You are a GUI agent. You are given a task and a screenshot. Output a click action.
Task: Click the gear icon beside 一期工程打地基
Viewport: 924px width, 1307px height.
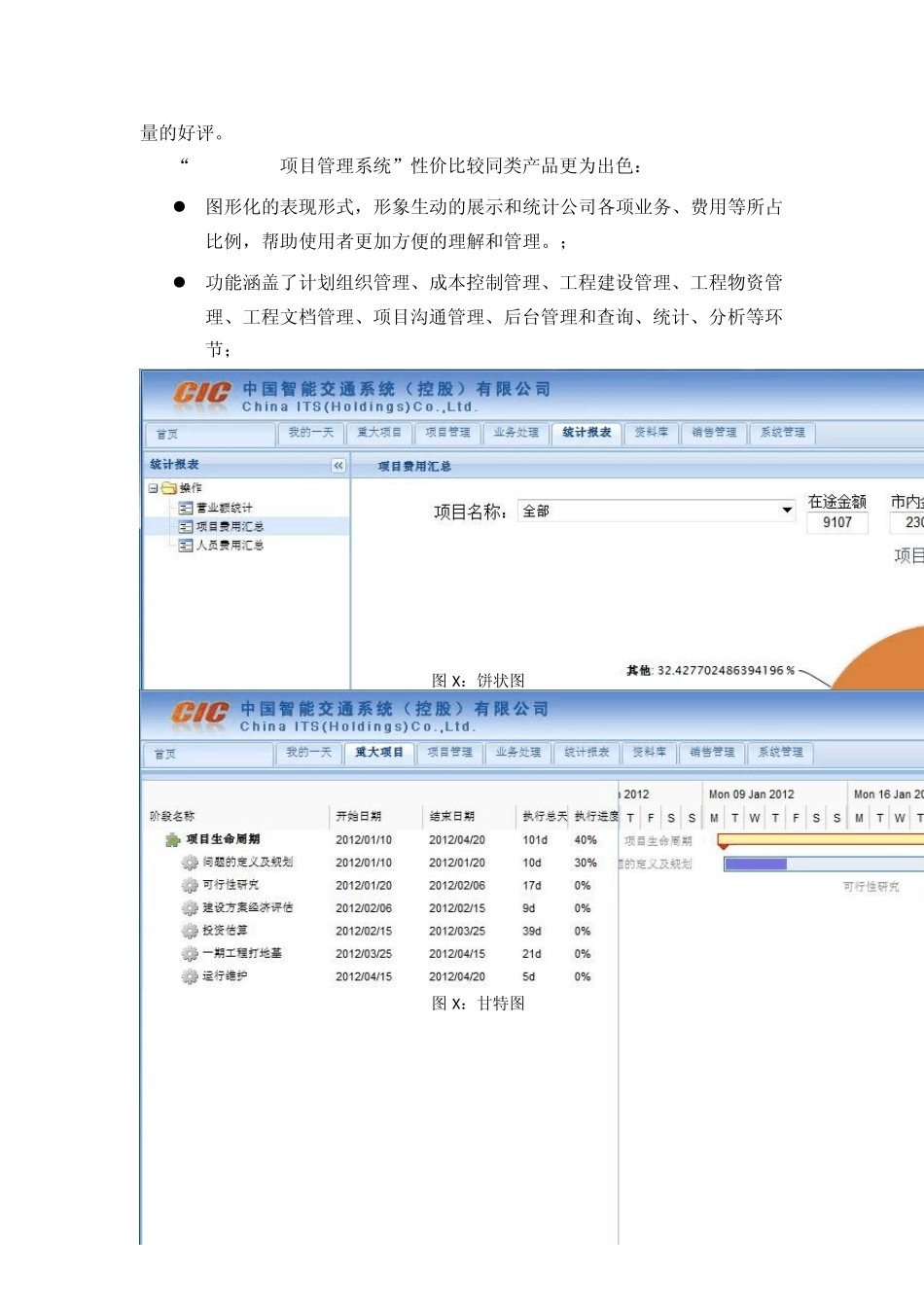pos(190,954)
